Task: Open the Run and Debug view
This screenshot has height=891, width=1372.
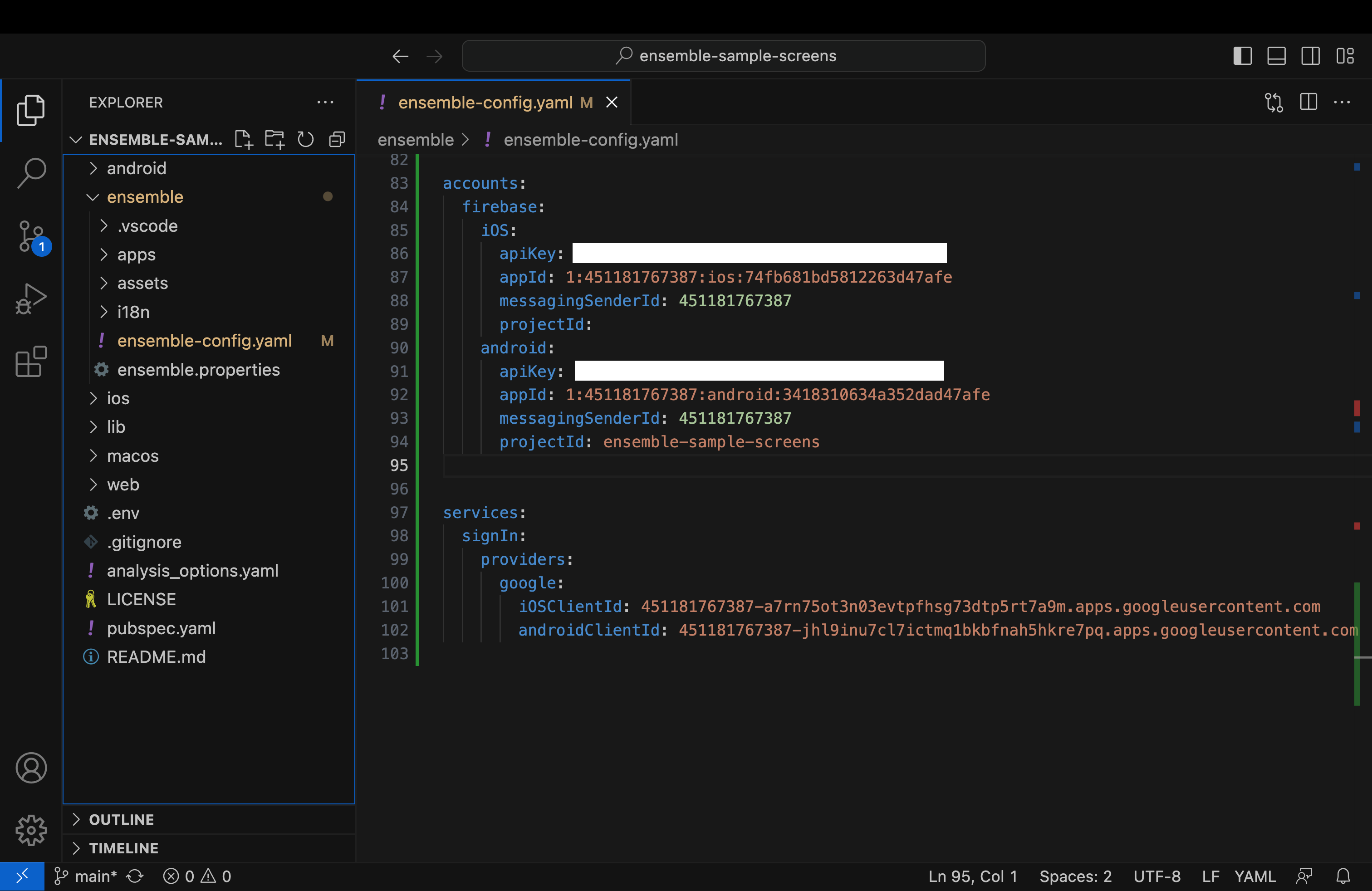Action: click(x=30, y=298)
